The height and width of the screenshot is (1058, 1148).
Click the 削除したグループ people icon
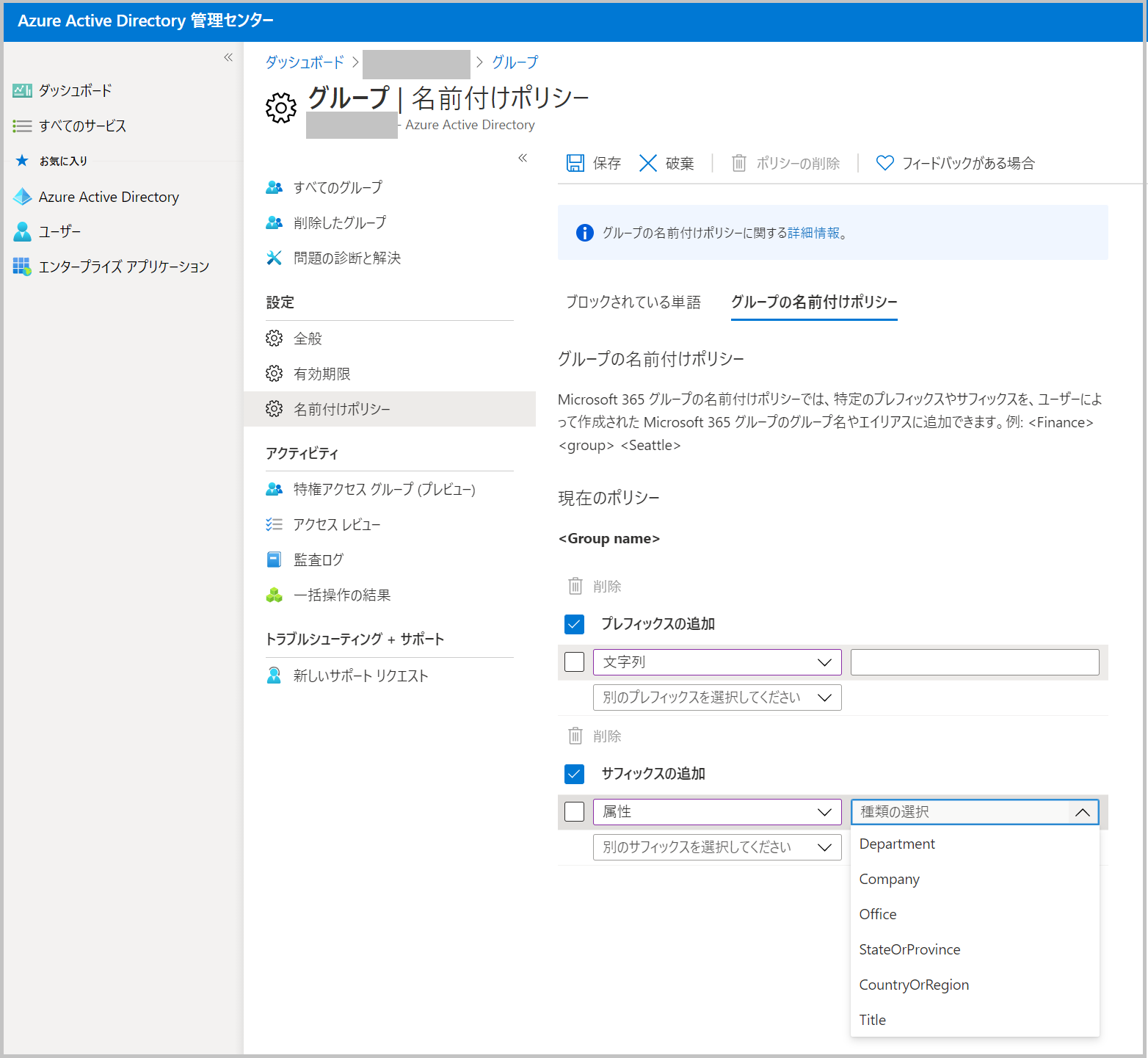(274, 222)
